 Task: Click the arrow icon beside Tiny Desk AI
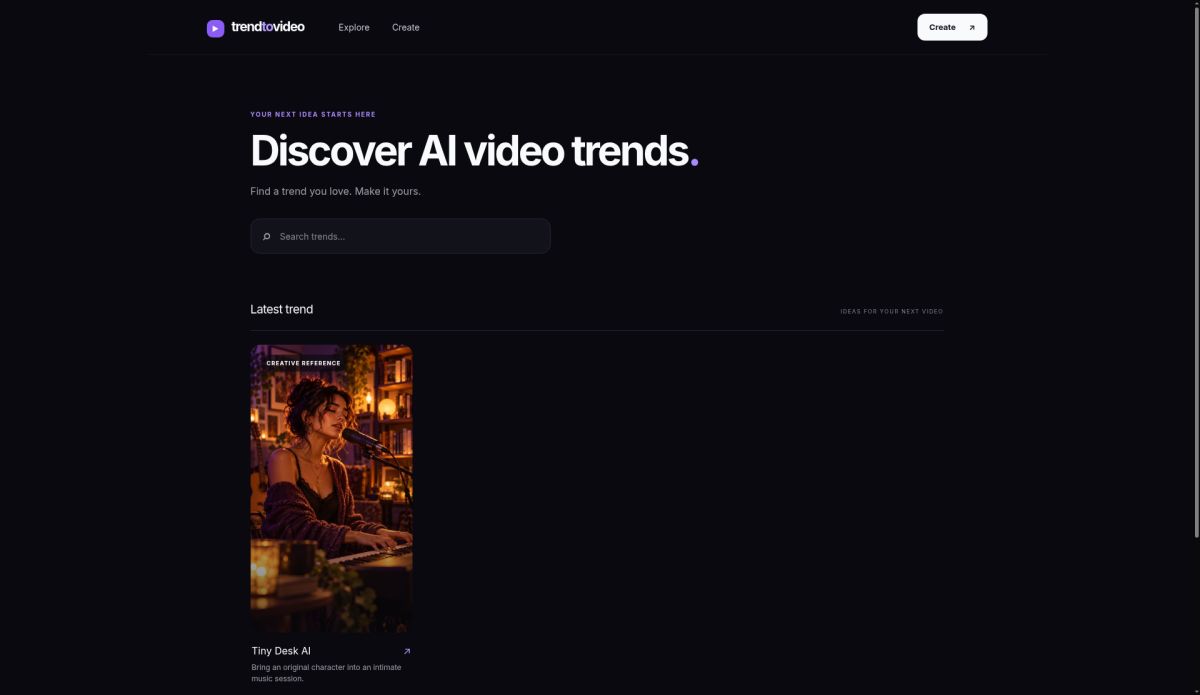pyautogui.click(x=406, y=651)
